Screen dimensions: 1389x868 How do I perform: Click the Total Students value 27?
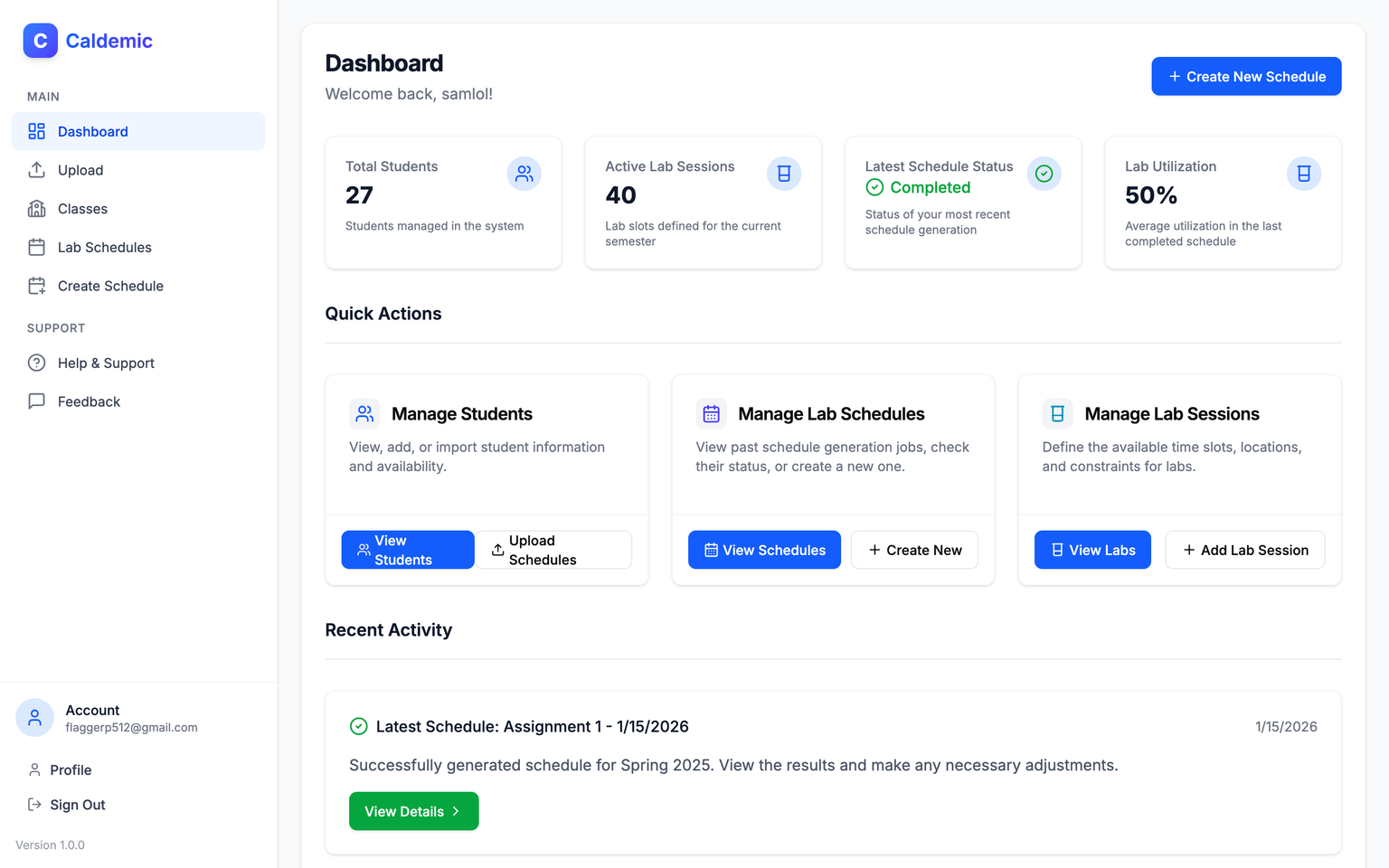pyautogui.click(x=359, y=195)
